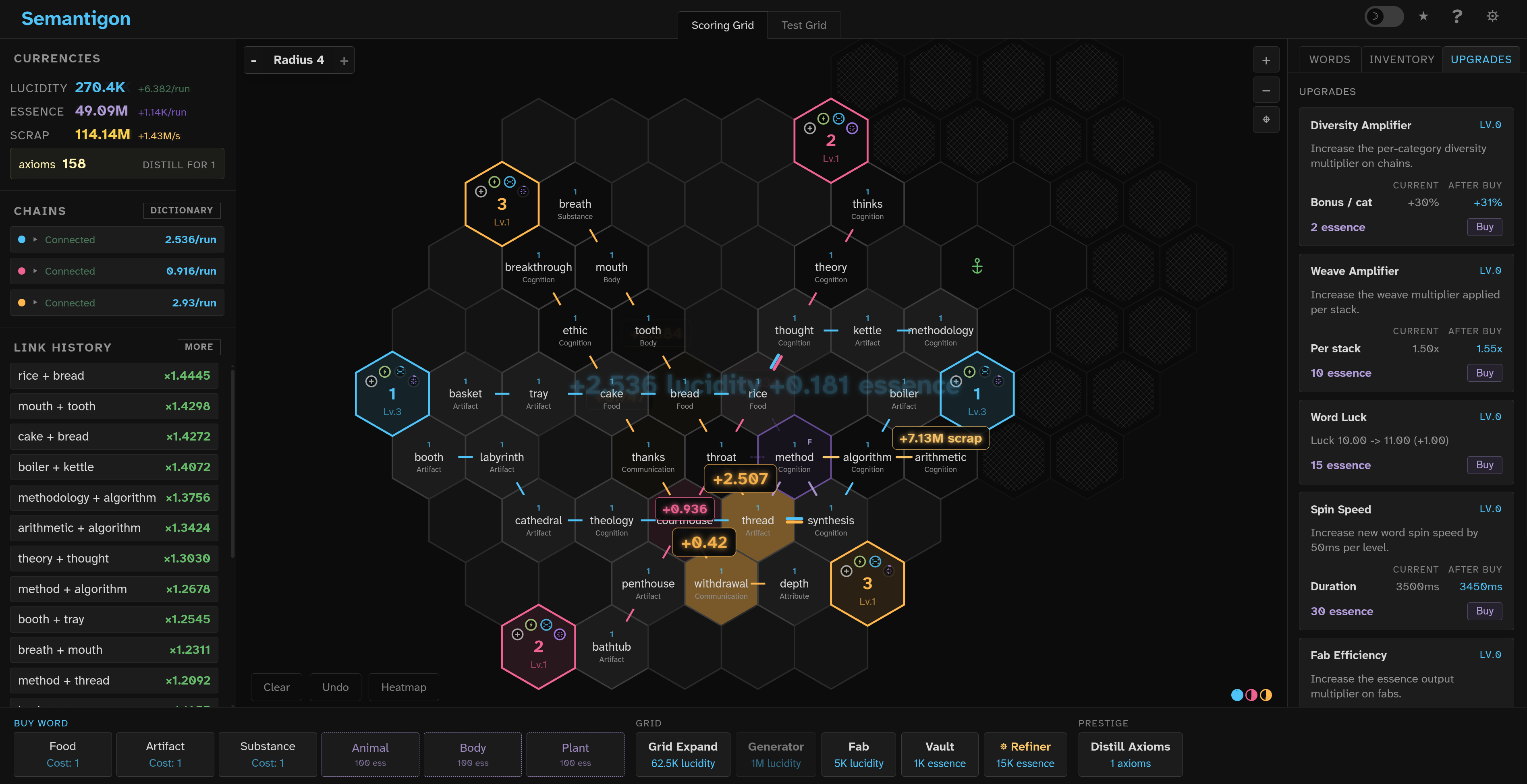The height and width of the screenshot is (784, 1527).
Task: Zoom out the grid with minus button
Action: 1266,91
